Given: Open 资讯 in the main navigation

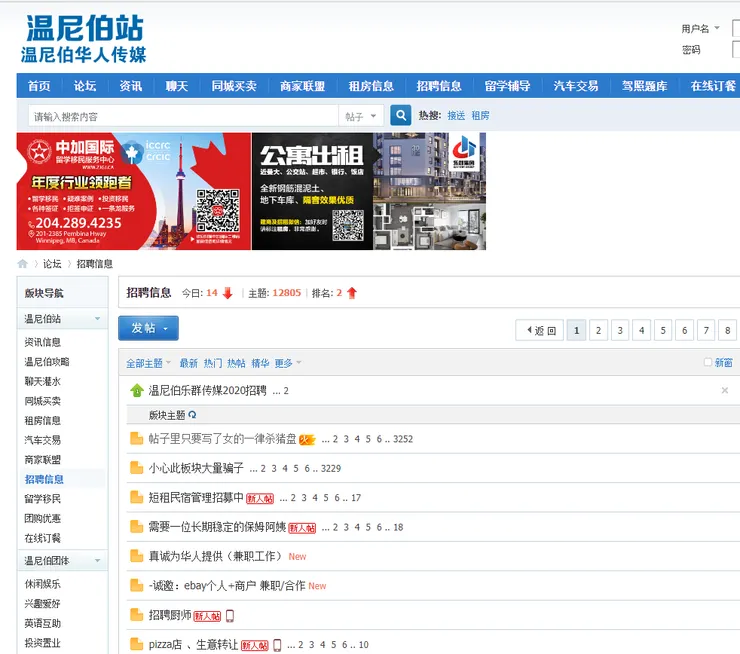Looking at the screenshot, I should [x=130, y=86].
